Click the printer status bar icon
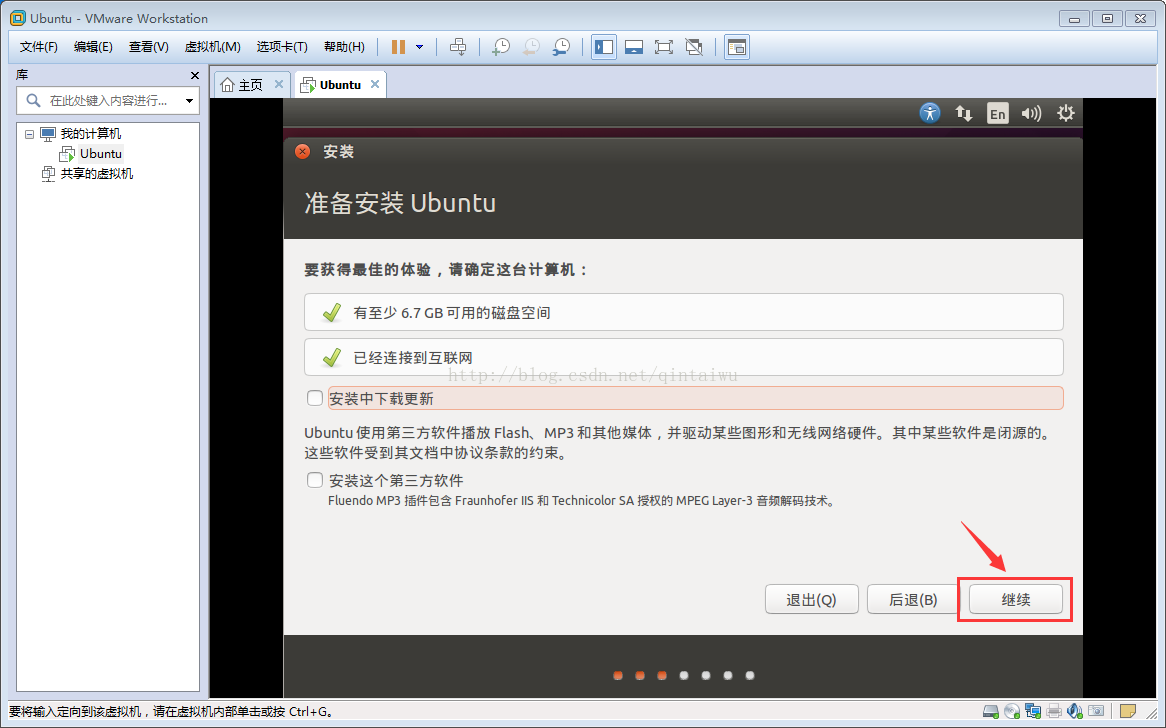 (1054, 712)
